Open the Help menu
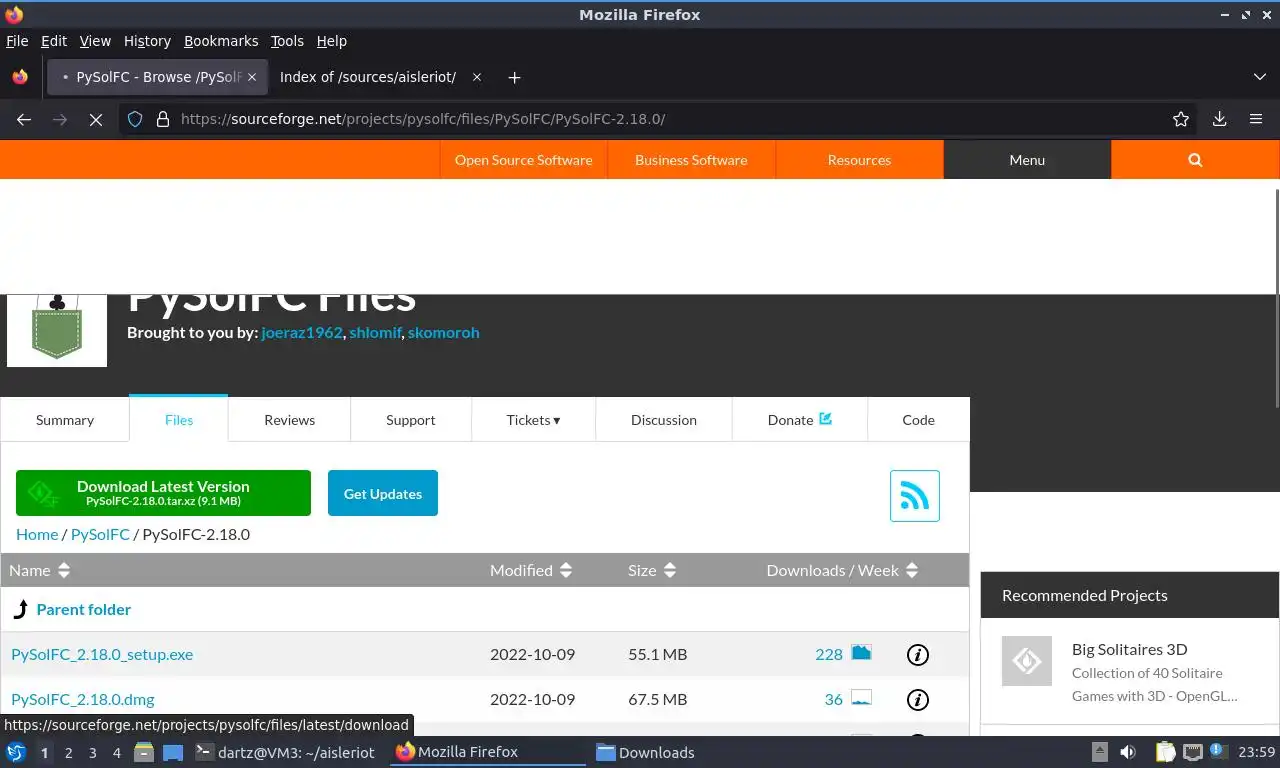 click(x=332, y=41)
